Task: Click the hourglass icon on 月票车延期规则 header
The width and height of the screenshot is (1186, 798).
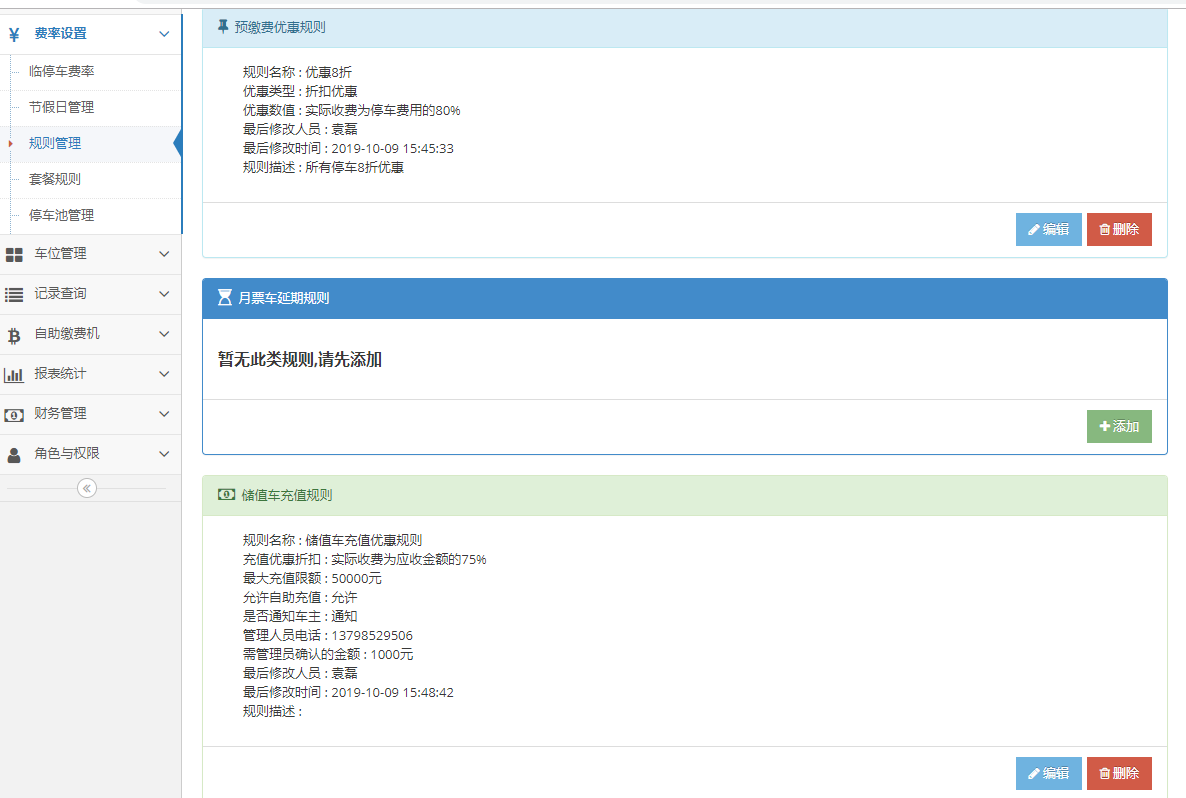Action: [222, 297]
